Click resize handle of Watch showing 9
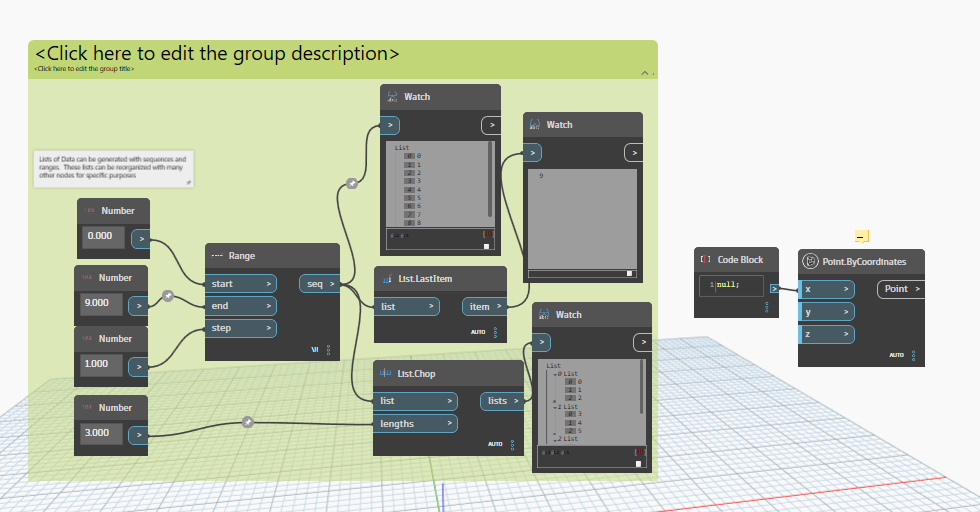This screenshot has width=980, height=512. [629, 273]
